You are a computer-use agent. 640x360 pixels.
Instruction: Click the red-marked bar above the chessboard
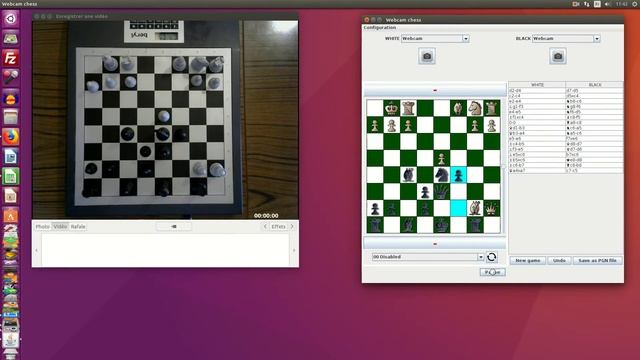coord(435,90)
